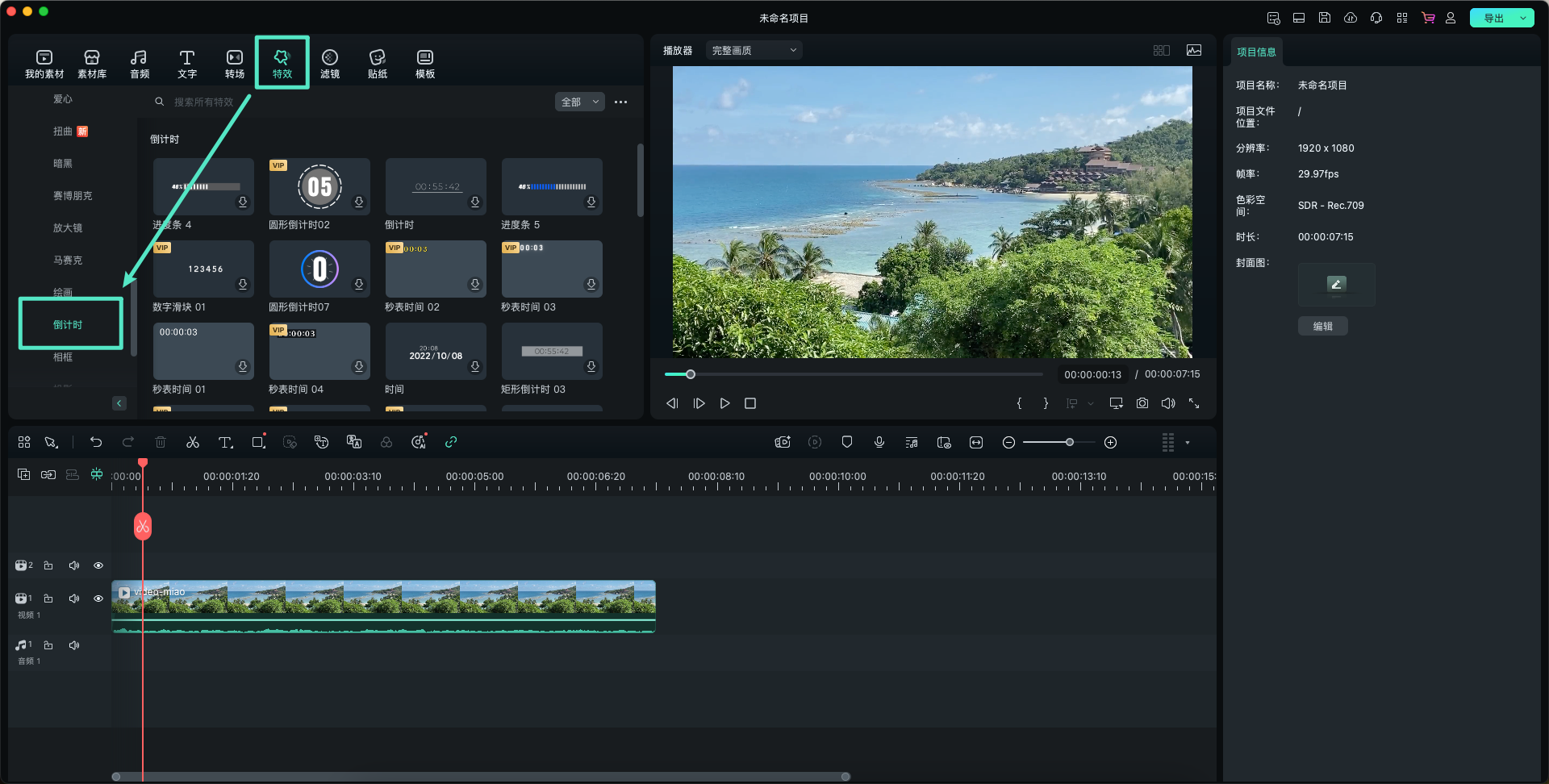Click the scissors split tool in timeline toolbar
This screenshot has height=784, width=1549.
193,442
